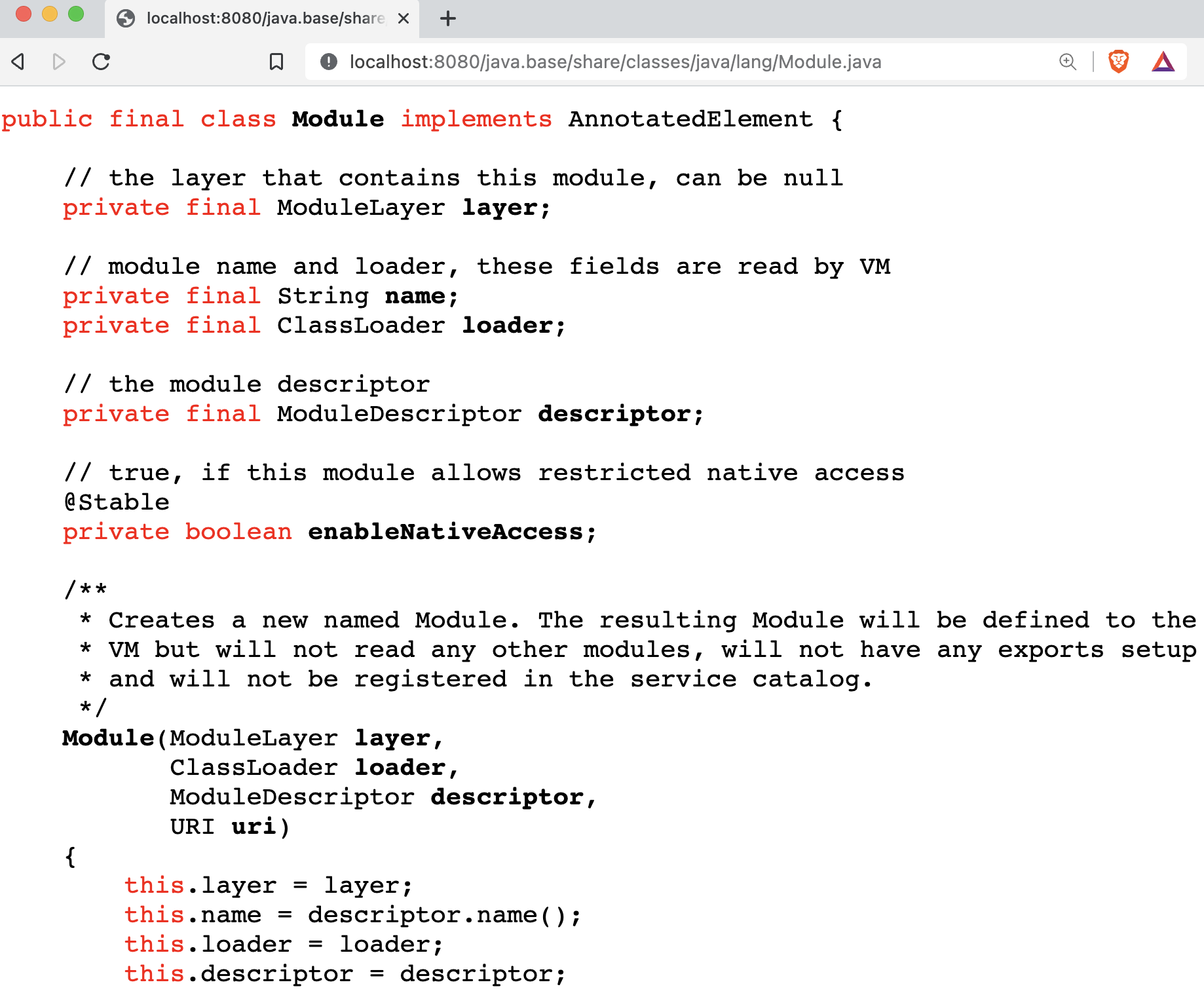Click the enableNativeAccess field name

(445, 532)
